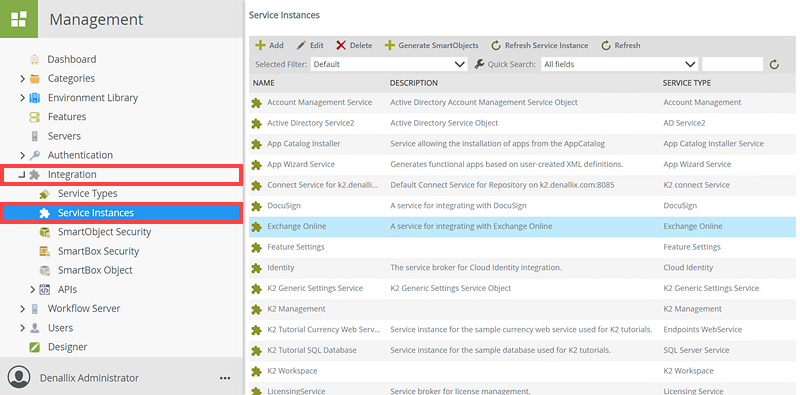Select the Account Management Service row name
Viewport: 800px width, 395px height.
pos(319,103)
